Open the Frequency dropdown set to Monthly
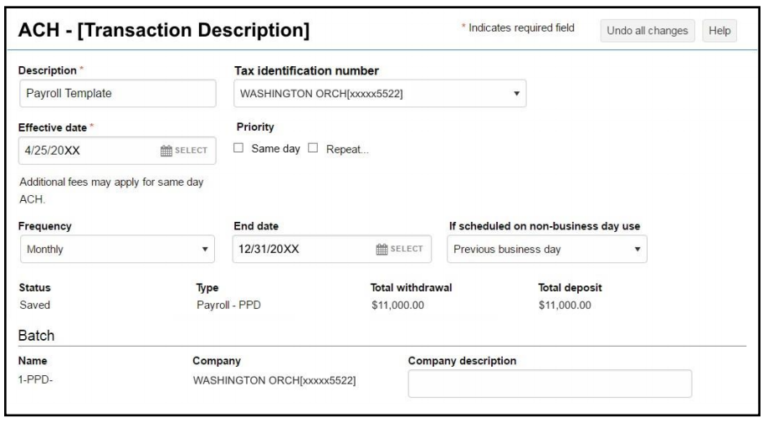This screenshot has height=422, width=768. (117, 248)
